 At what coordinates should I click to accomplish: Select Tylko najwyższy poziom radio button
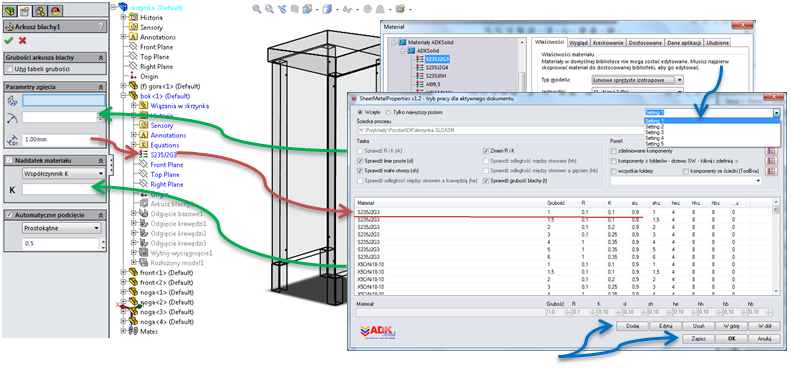388,112
